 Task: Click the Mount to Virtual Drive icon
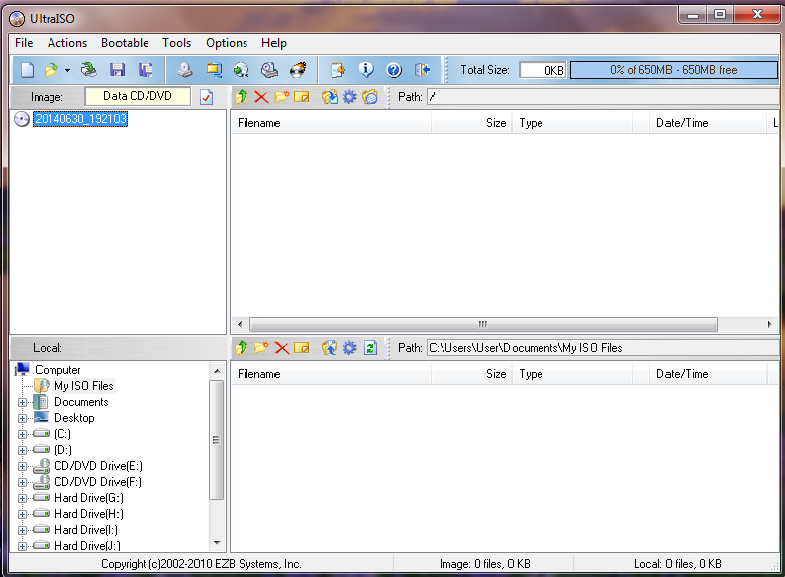point(269,70)
